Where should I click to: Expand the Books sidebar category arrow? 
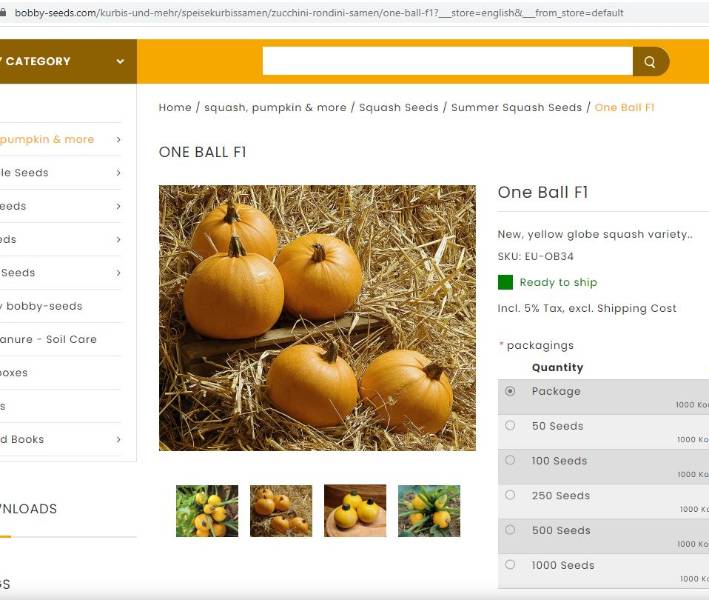coord(118,439)
